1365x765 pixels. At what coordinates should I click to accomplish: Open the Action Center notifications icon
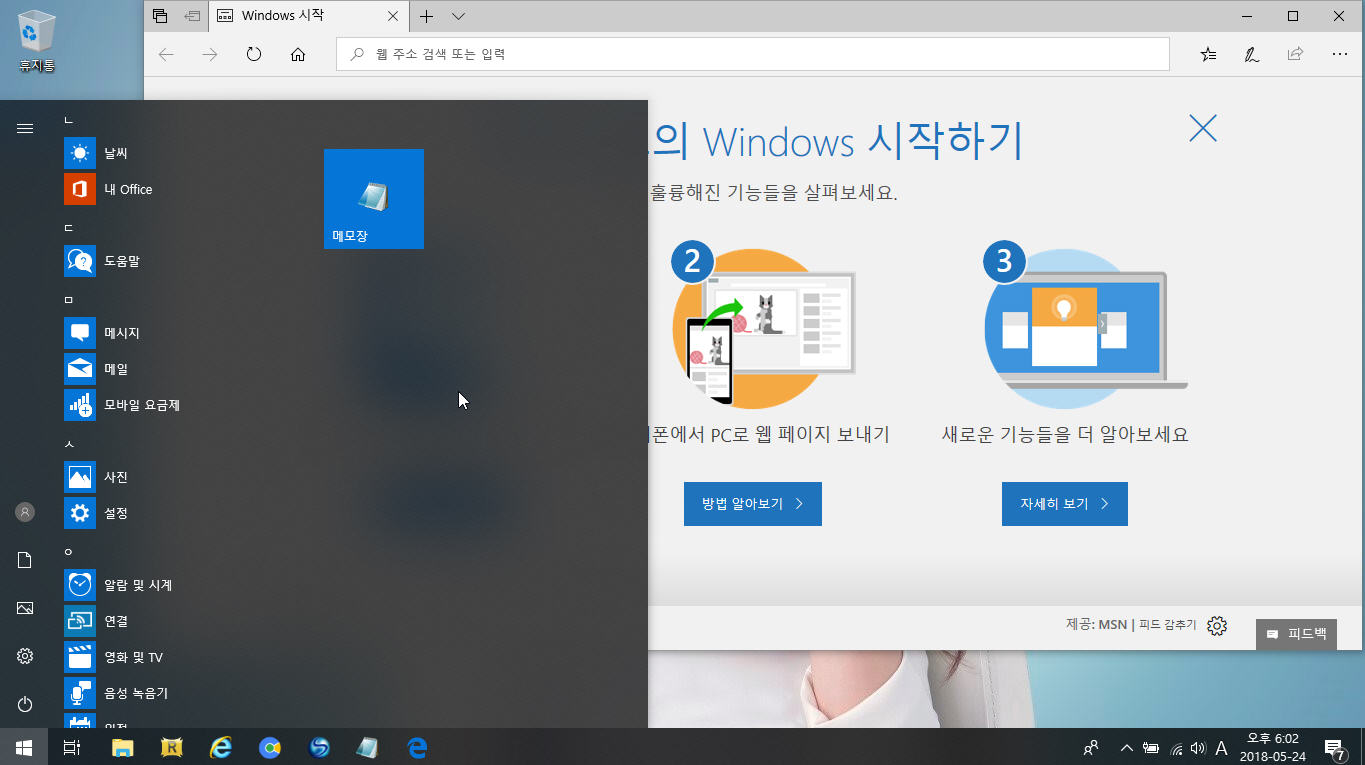tap(1333, 747)
